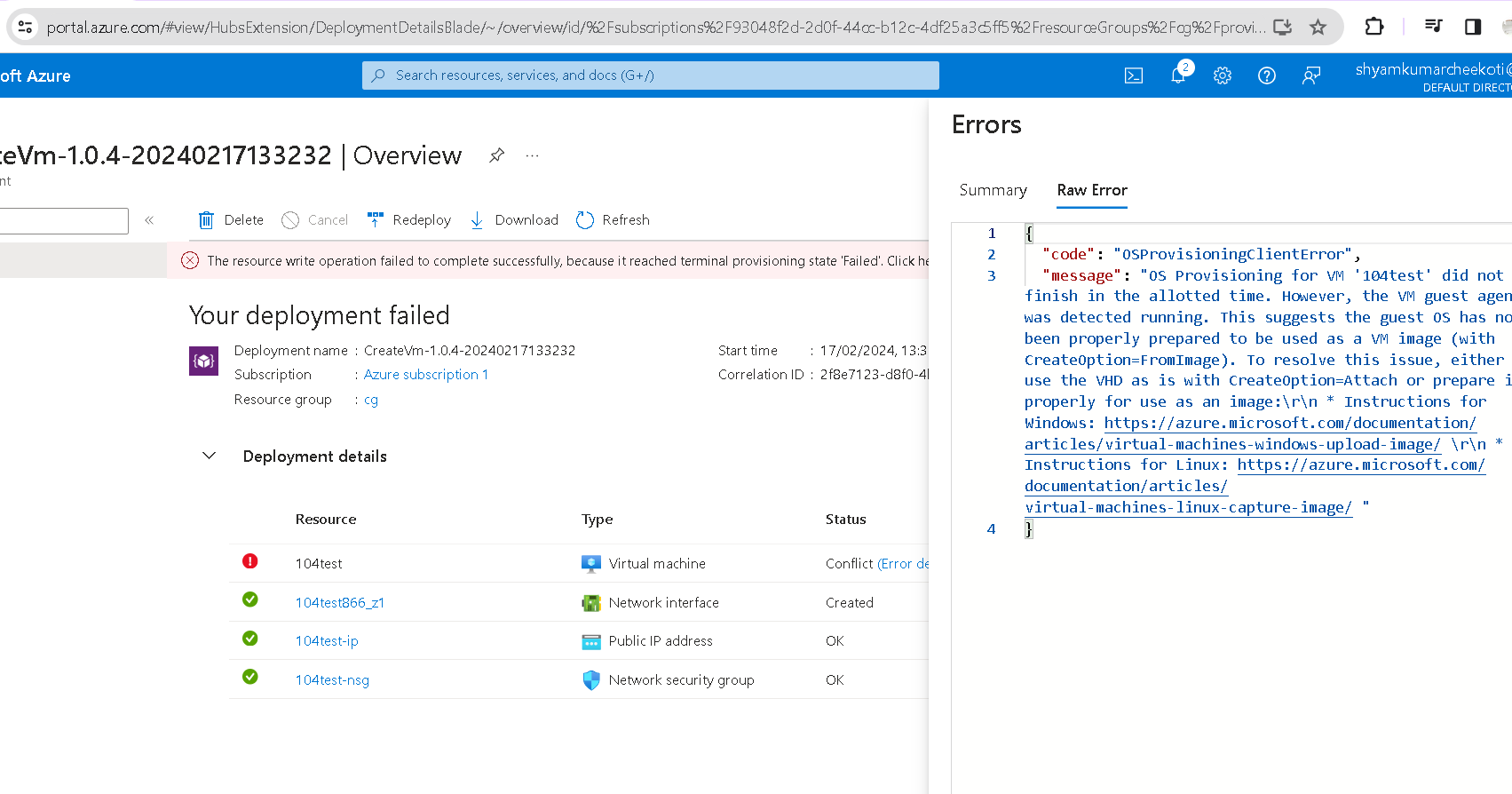The height and width of the screenshot is (794, 1512).
Task: Click the deployment cube icon
Action: coord(204,361)
